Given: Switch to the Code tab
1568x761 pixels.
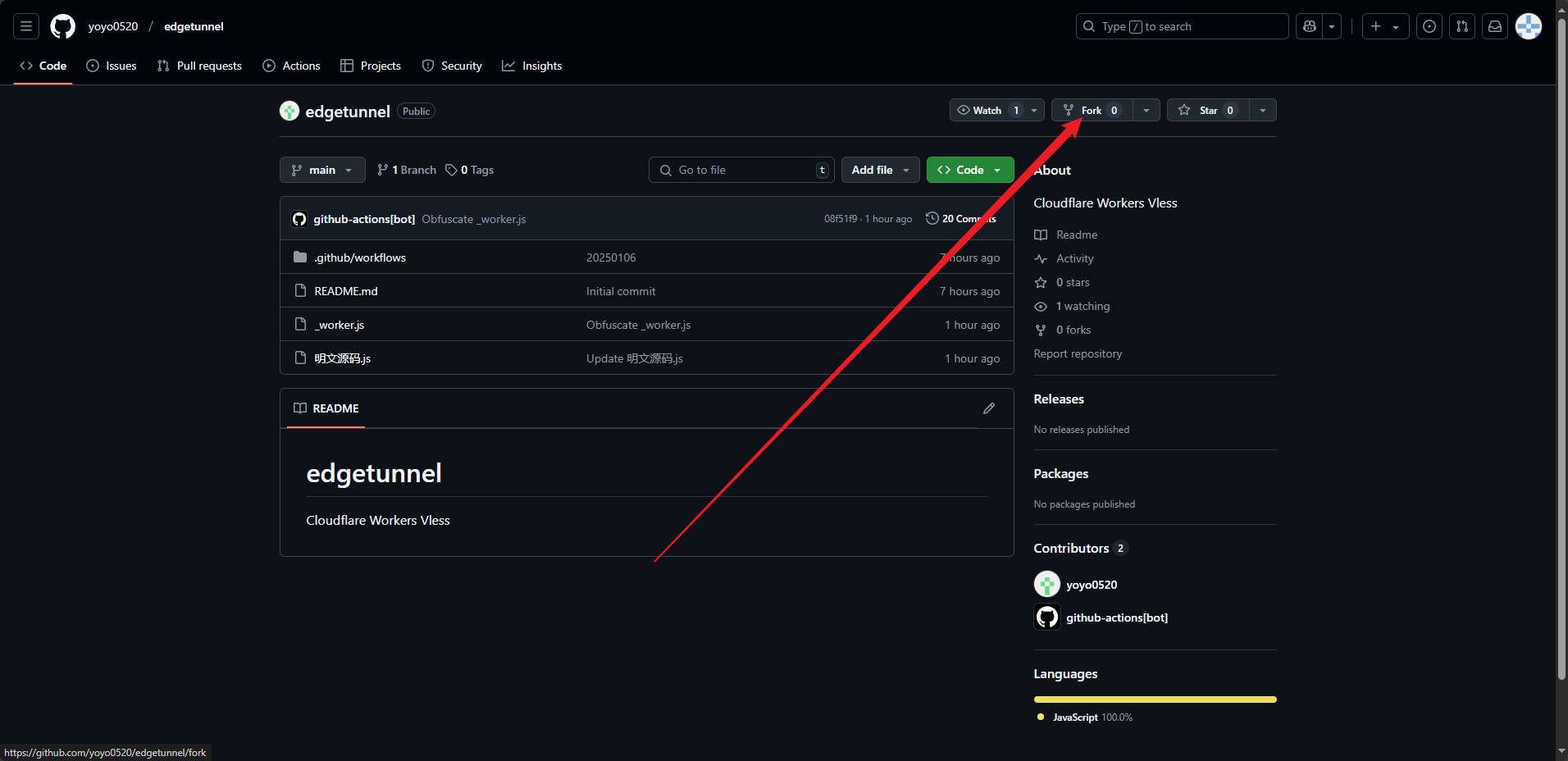Looking at the screenshot, I should 43,66.
